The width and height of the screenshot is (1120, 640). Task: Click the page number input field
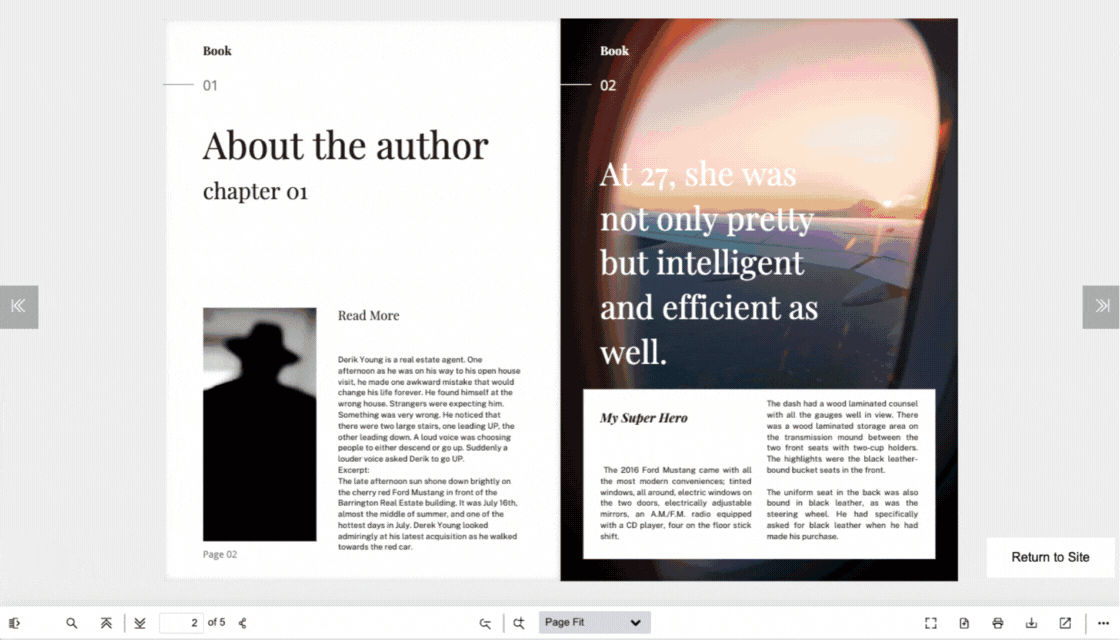click(181, 622)
